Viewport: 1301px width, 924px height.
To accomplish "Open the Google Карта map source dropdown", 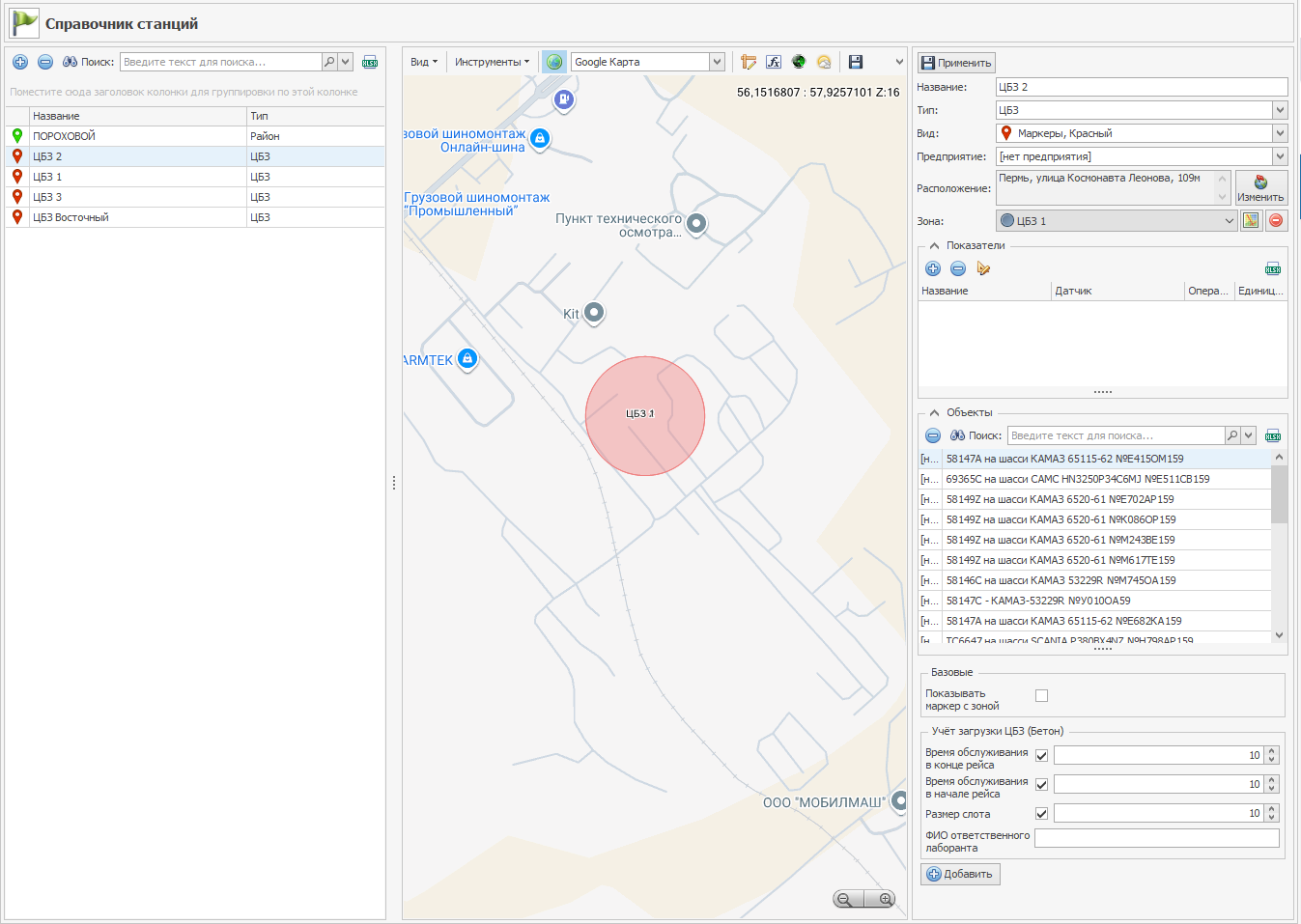I will 717,62.
